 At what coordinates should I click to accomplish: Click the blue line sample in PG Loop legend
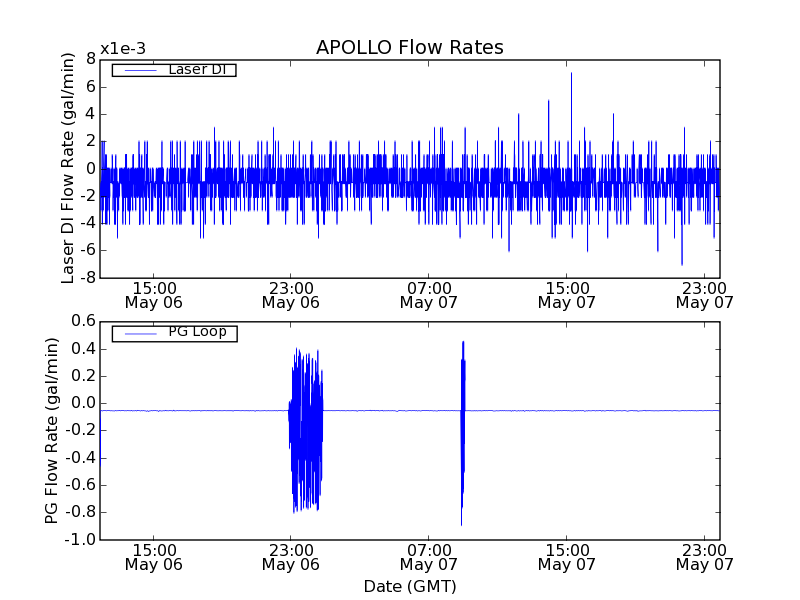[x=139, y=333]
